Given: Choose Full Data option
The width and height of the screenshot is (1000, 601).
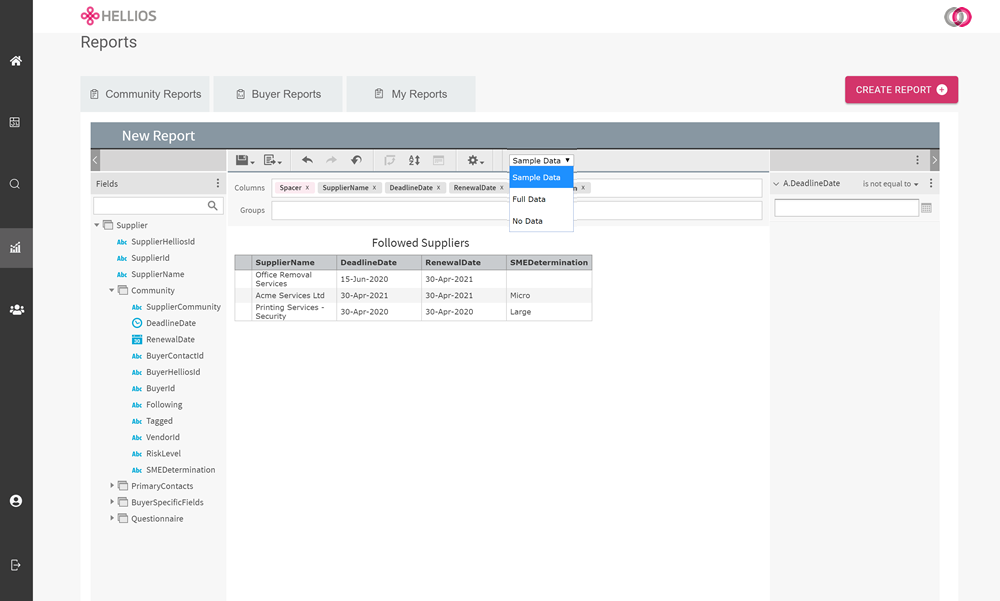Looking at the screenshot, I should (541, 199).
